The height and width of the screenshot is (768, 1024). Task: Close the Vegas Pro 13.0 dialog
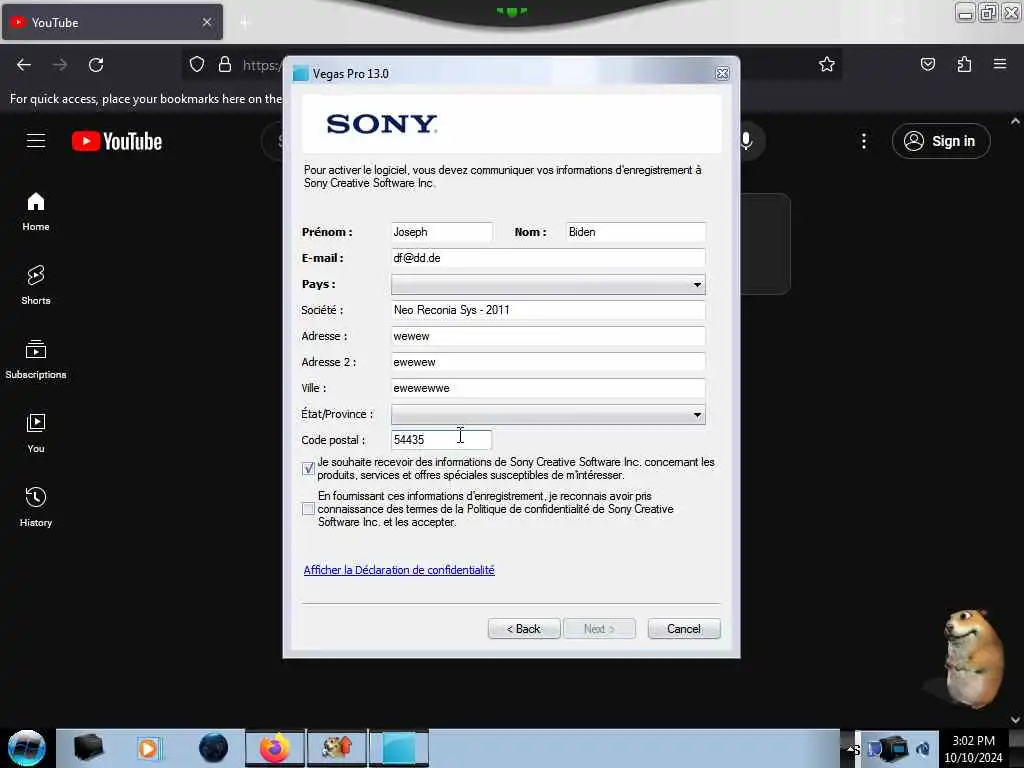coord(722,74)
